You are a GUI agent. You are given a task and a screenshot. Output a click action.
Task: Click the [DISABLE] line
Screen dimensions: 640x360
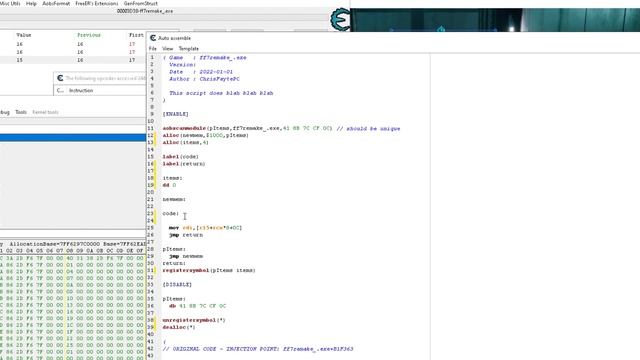point(177,284)
